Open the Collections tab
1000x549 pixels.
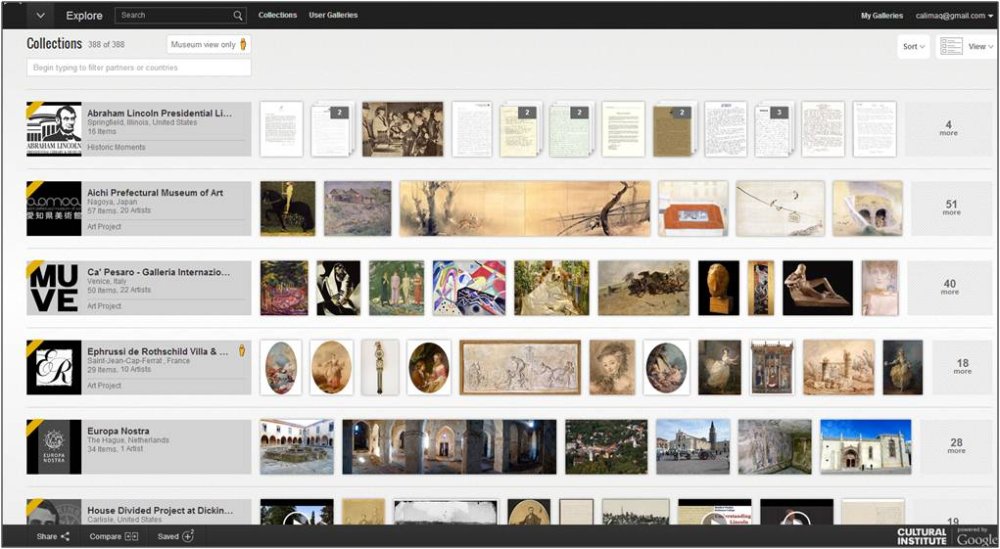click(277, 15)
